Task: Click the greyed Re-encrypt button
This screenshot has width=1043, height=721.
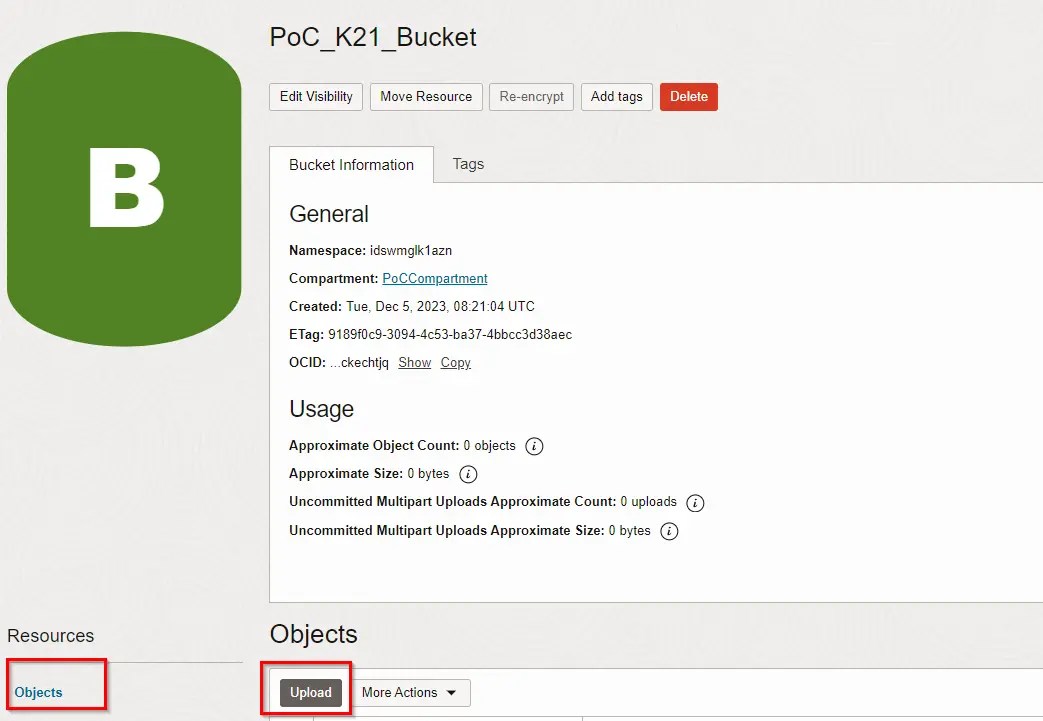Action: (531, 96)
